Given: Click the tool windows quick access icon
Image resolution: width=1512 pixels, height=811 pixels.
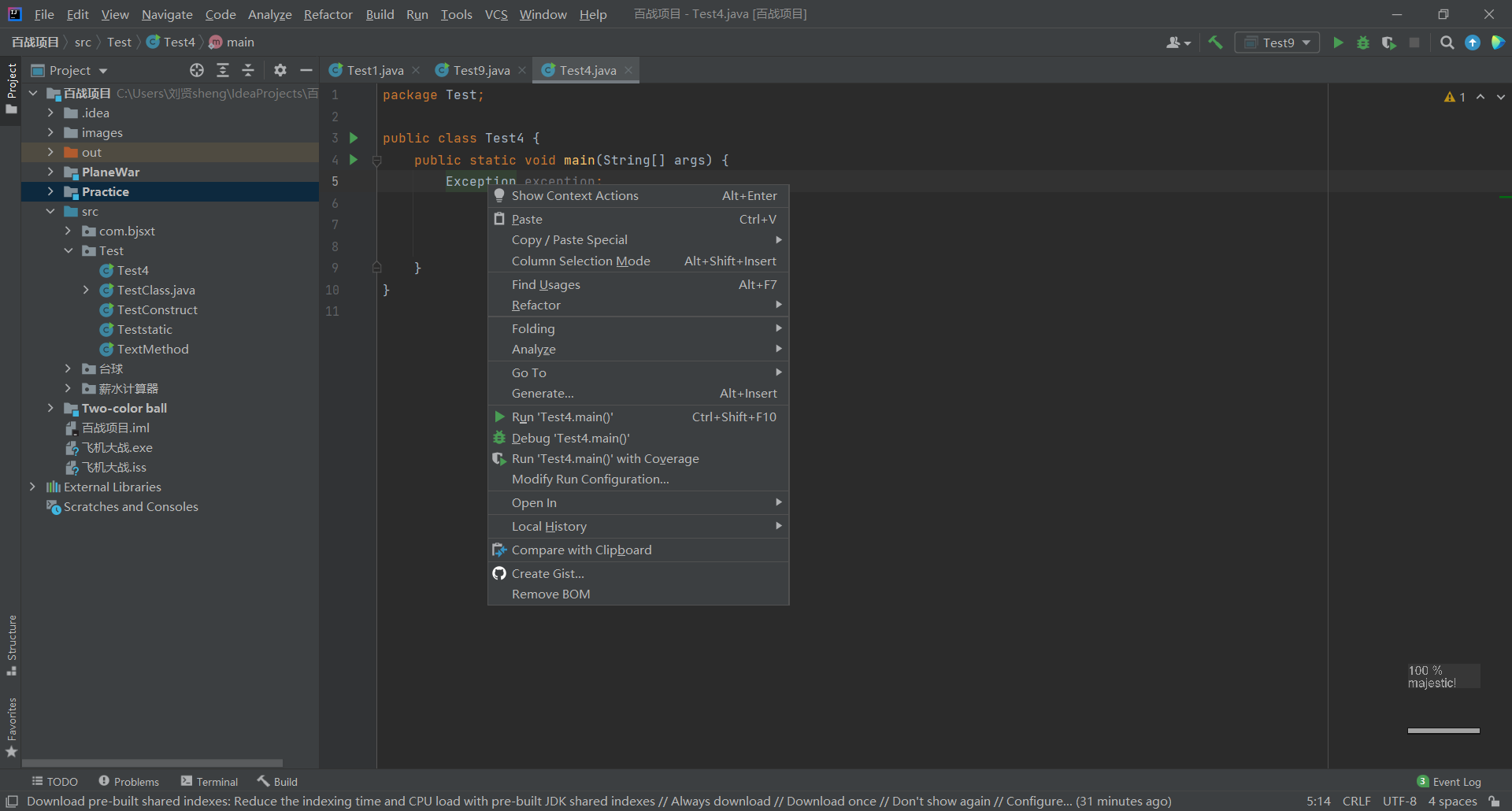Looking at the screenshot, I should [x=12, y=802].
